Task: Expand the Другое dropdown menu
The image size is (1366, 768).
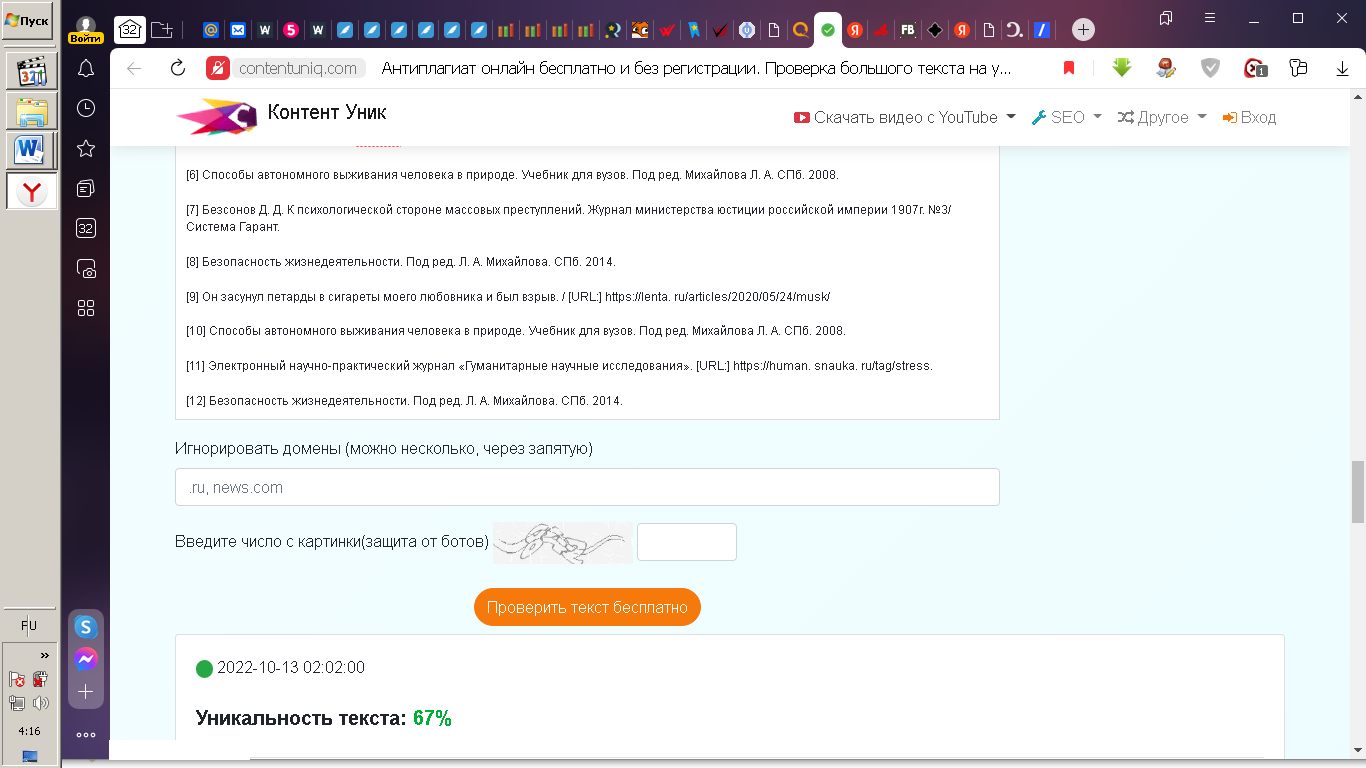Action: [x=1162, y=117]
